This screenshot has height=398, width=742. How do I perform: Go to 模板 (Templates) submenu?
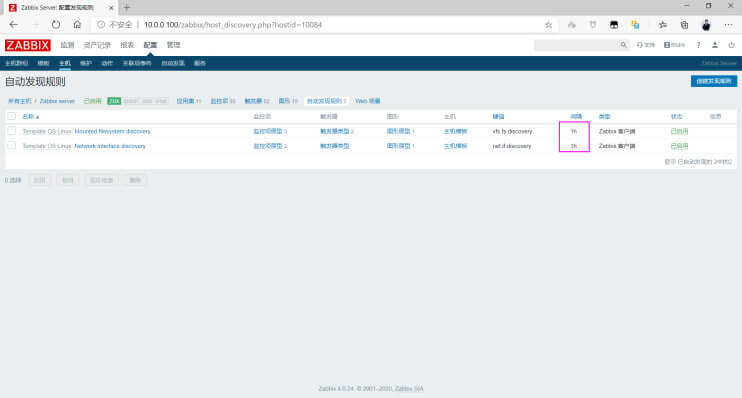(43, 63)
